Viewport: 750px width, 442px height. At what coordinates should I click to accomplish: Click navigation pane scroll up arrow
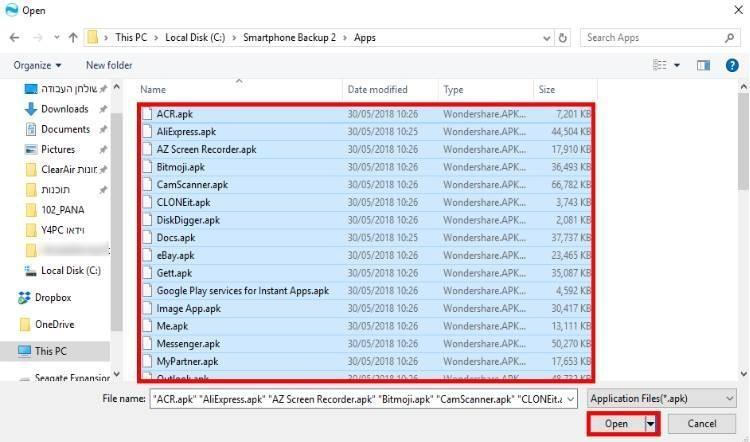click(x=116, y=88)
